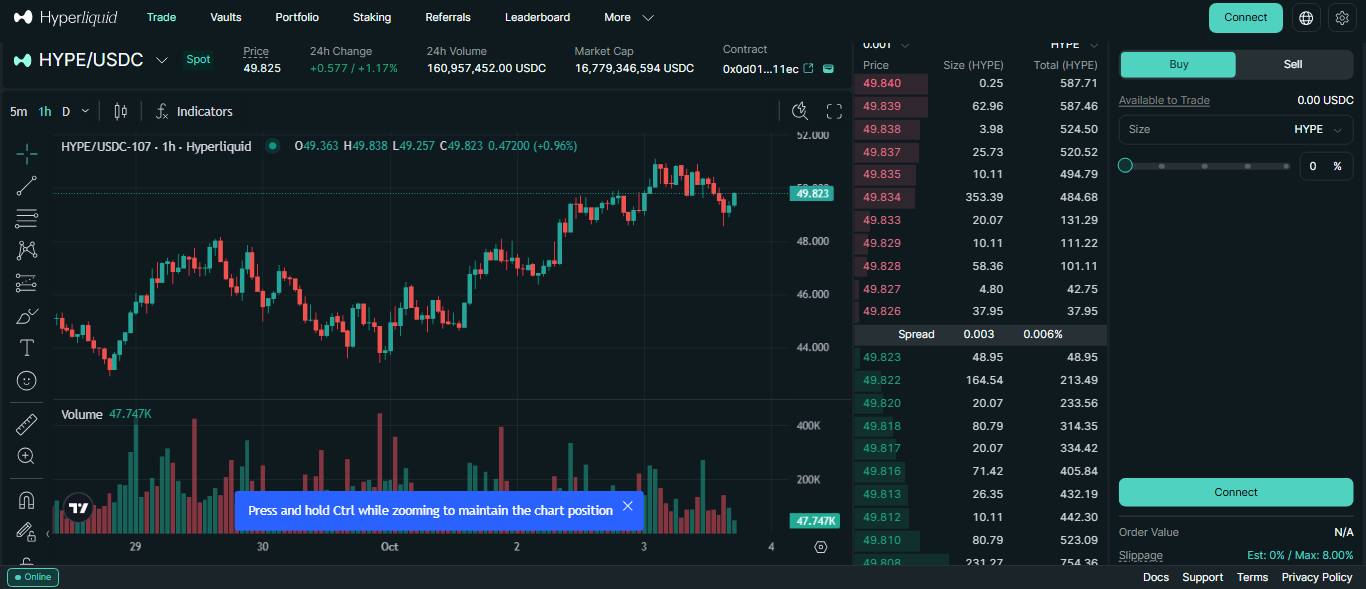Open the Vaults menu item

tap(225, 17)
